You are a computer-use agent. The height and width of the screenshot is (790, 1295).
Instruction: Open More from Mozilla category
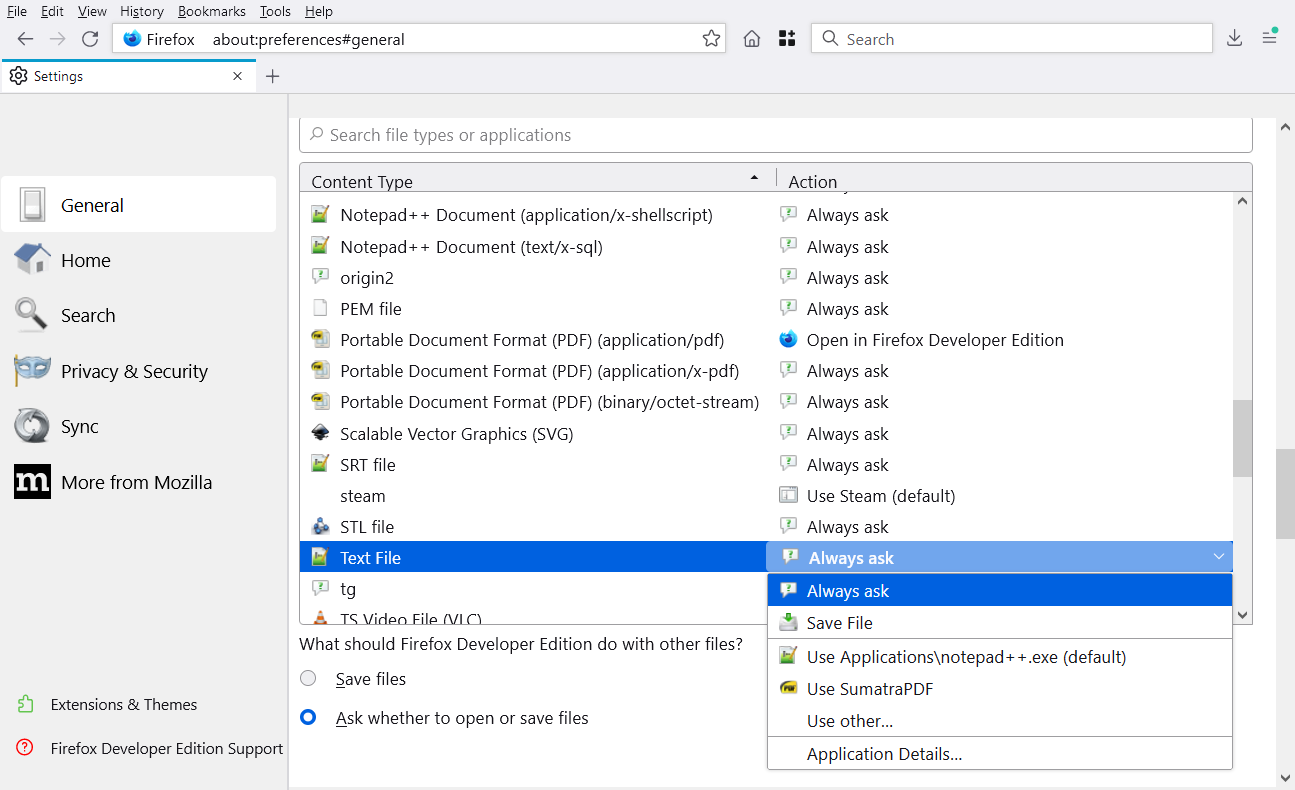pyautogui.click(x=139, y=482)
